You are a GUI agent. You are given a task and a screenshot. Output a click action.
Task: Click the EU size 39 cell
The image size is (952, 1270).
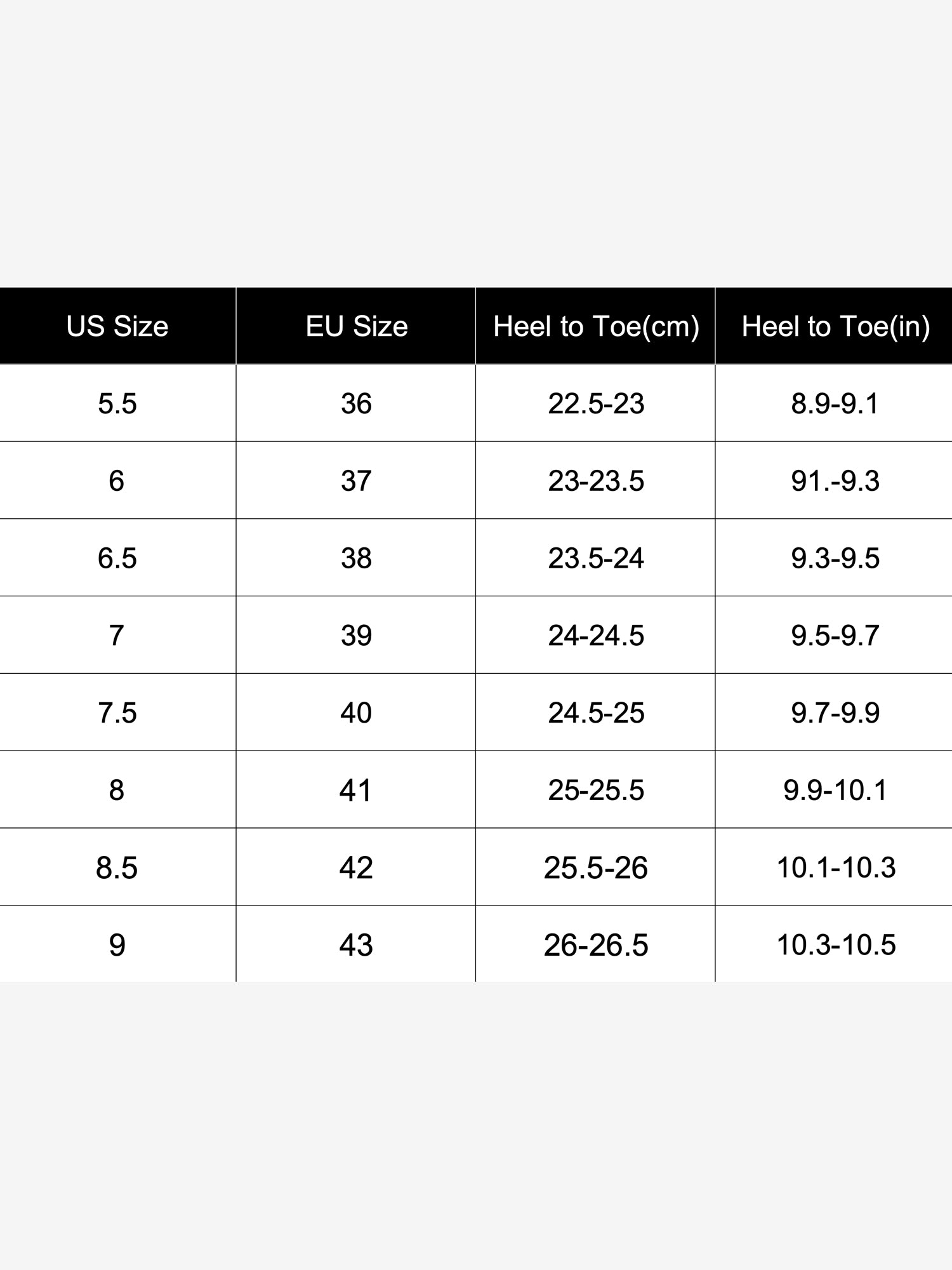click(356, 635)
